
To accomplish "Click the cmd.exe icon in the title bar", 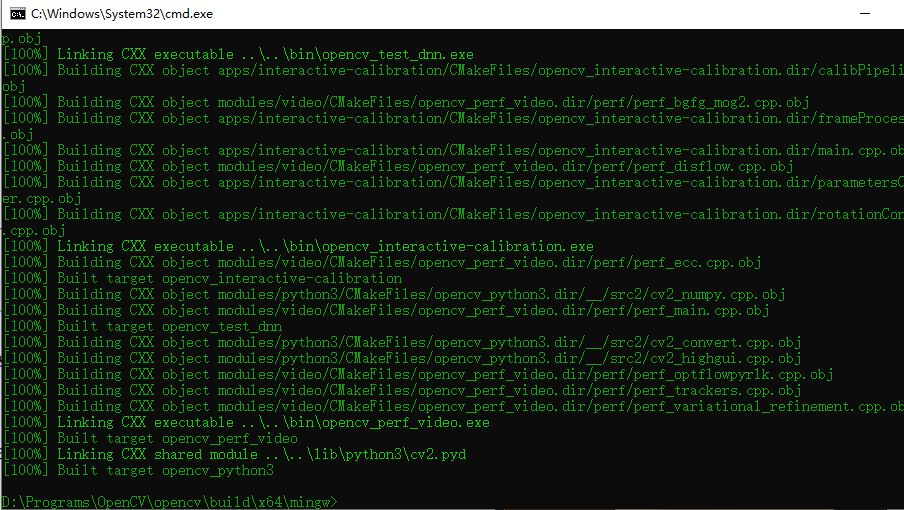I will tap(18, 14).
